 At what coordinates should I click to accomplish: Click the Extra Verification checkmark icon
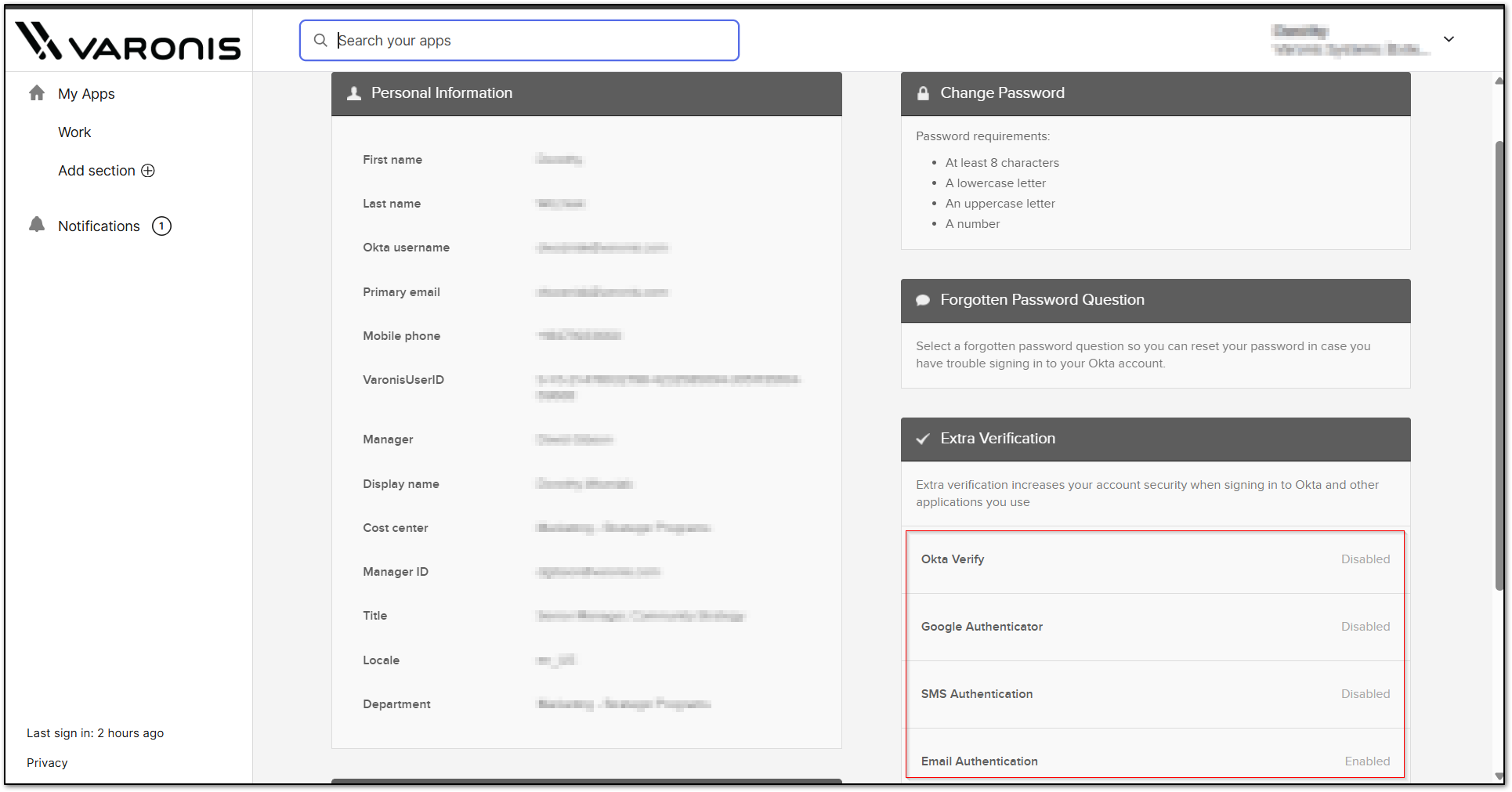pos(924,439)
